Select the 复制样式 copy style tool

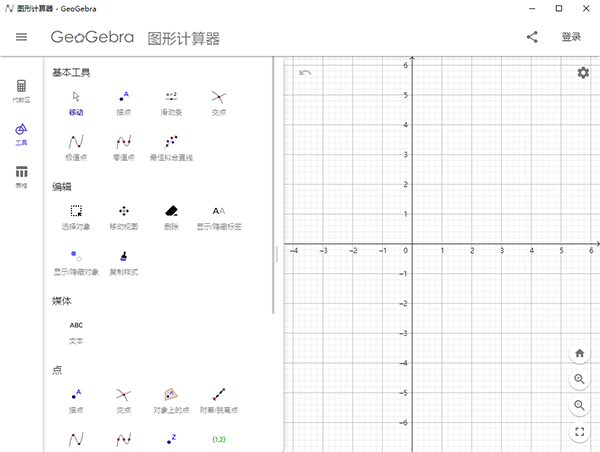pyautogui.click(x=124, y=263)
